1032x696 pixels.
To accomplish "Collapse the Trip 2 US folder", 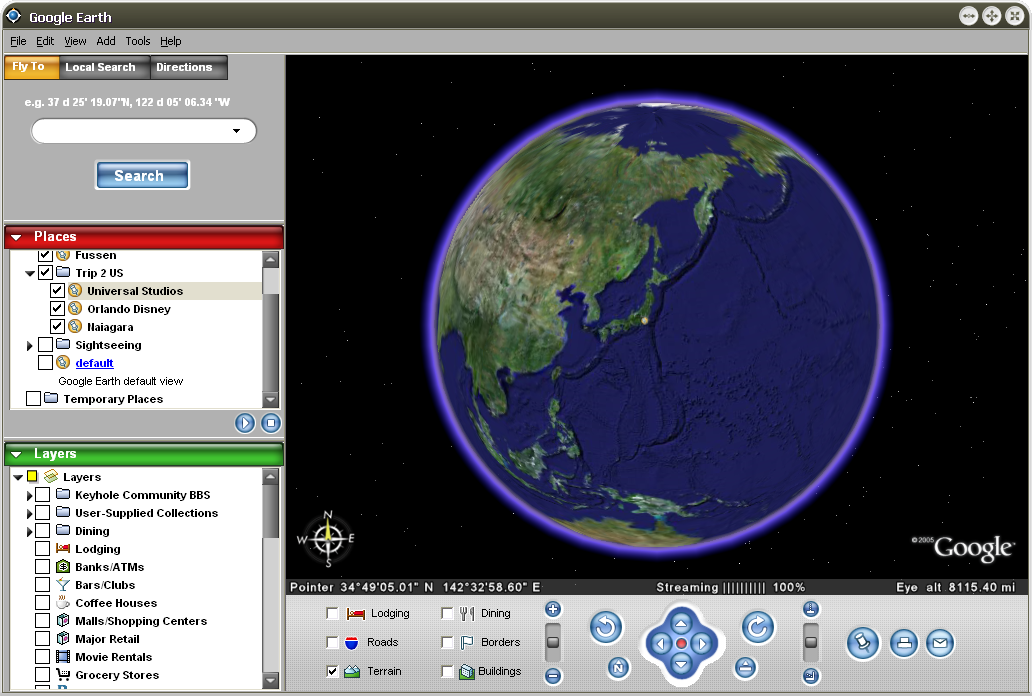I will click(x=30, y=273).
